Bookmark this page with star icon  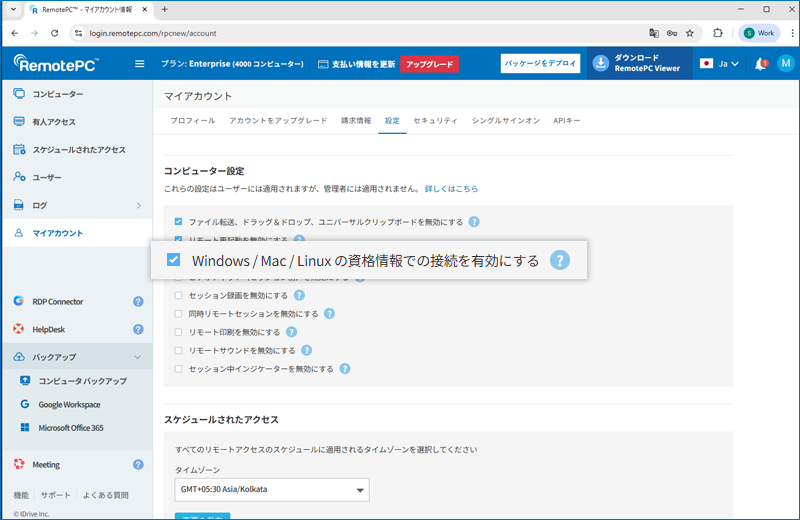(x=690, y=33)
